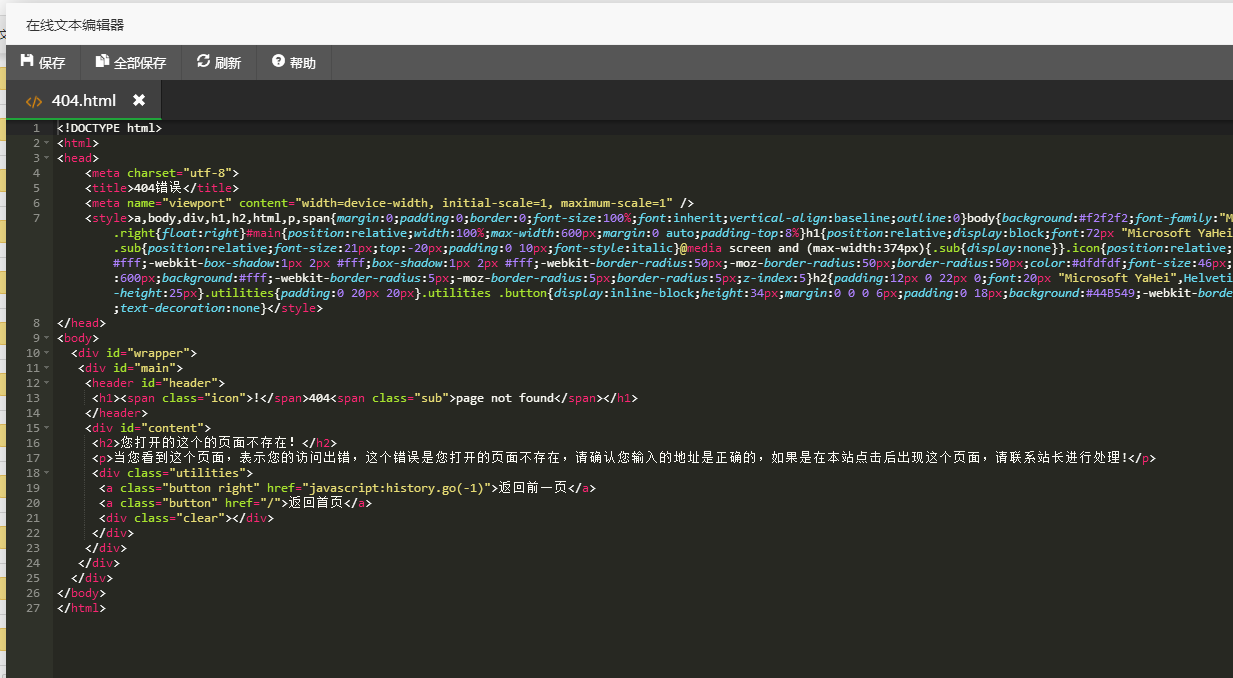The height and width of the screenshot is (678, 1233).
Task: Click the <title>404错误</title> line
Action: [162, 188]
